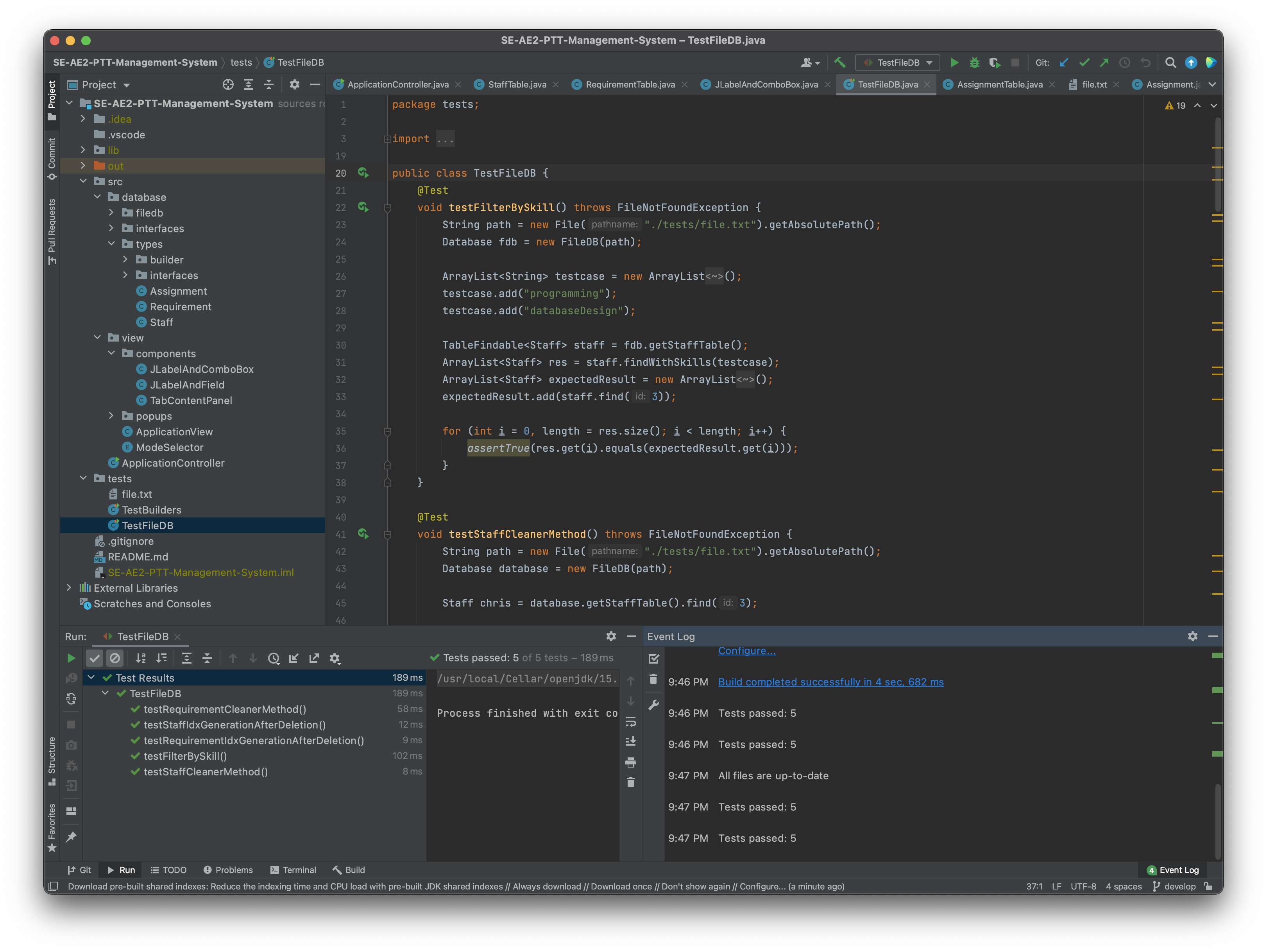
Task: Open Event Log settings wrench icon
Action: tap(653, 705)
